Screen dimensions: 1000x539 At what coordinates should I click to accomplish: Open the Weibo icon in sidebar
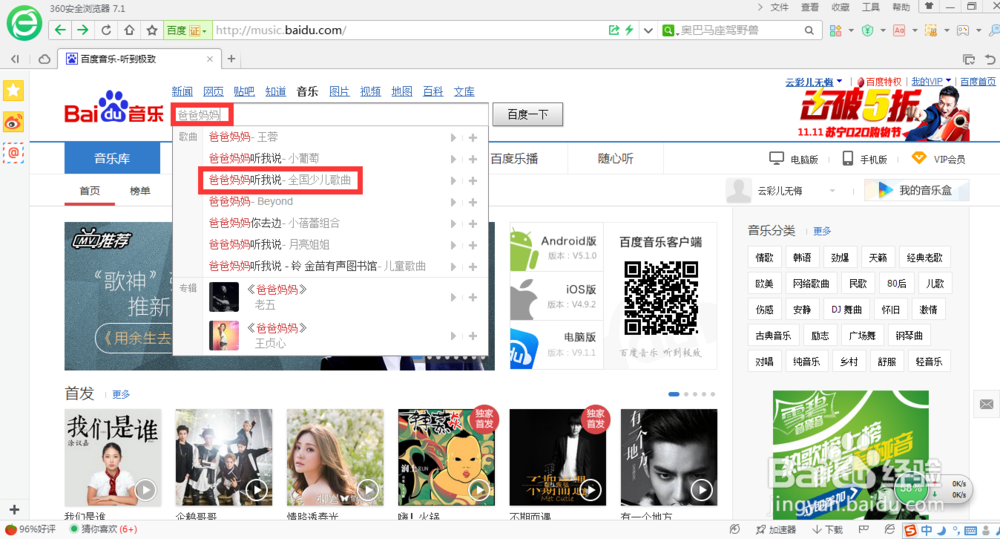pos(13,121)
